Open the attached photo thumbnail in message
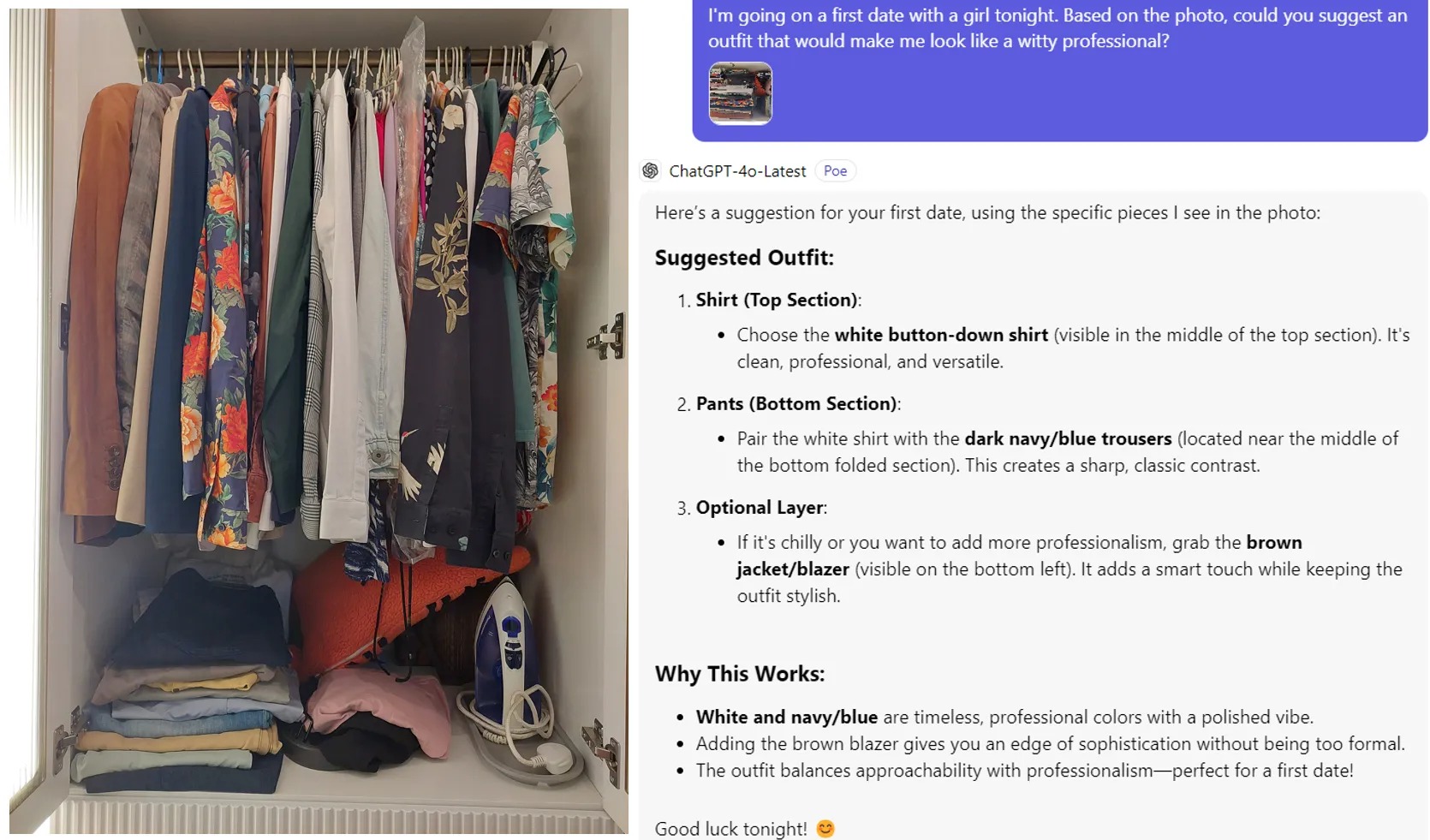Screen dimensions: 1430x840 pyautogui.click(x=741, y=93)
